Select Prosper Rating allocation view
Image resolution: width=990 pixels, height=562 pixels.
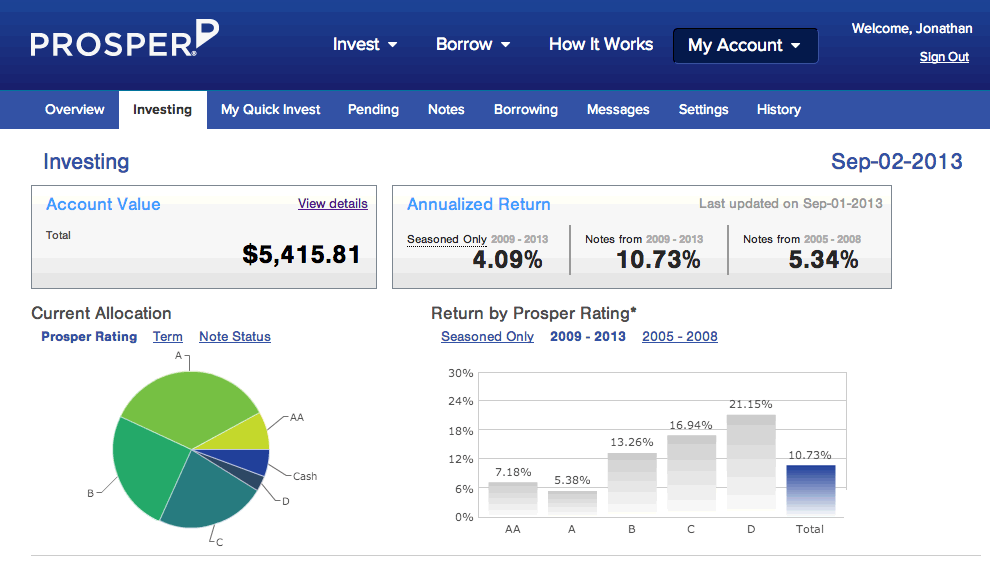coord(89,337)
